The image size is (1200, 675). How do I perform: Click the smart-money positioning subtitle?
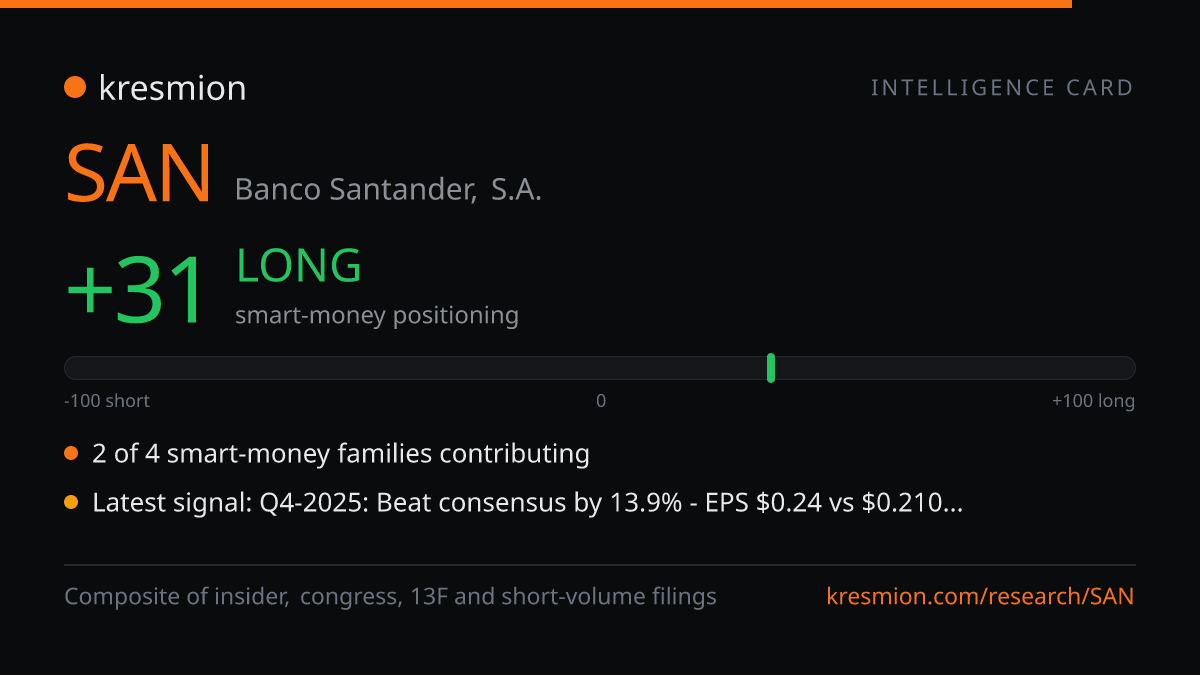[x=377, y=316]
